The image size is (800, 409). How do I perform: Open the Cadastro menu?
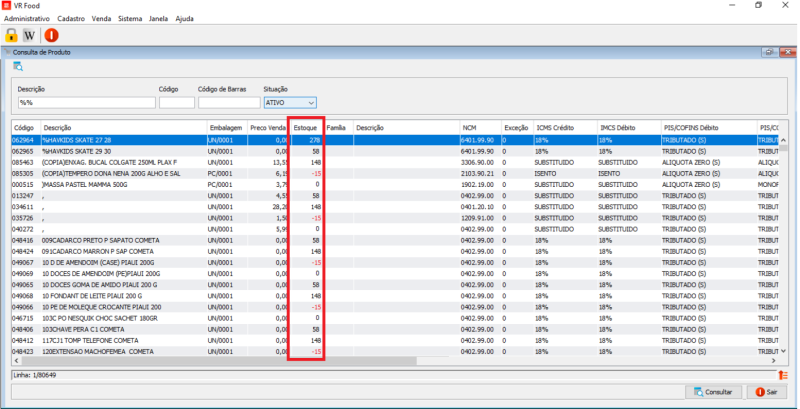pyautogui.click(x=71, y=19)
